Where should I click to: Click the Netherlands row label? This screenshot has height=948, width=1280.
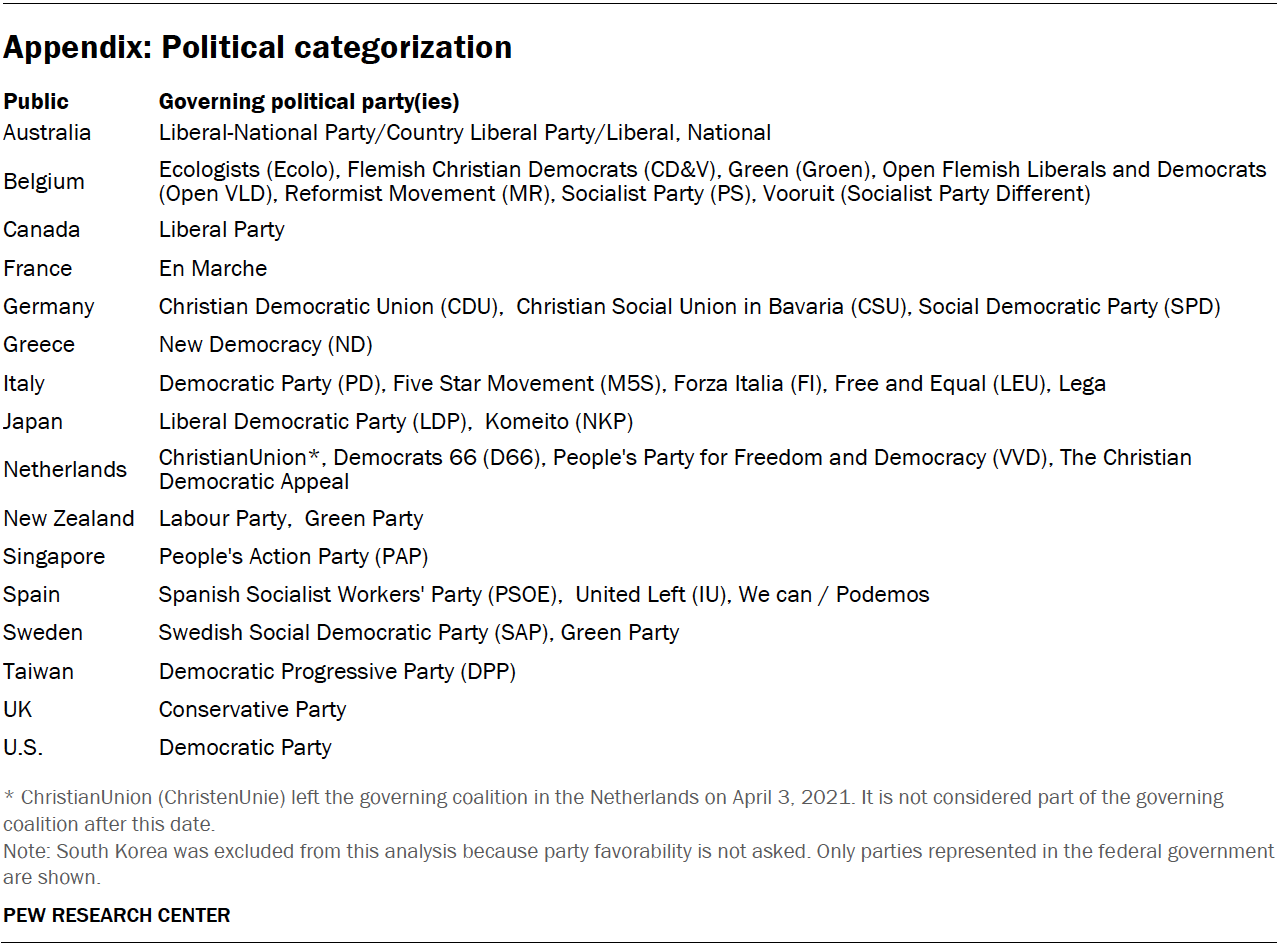point(65,469)
